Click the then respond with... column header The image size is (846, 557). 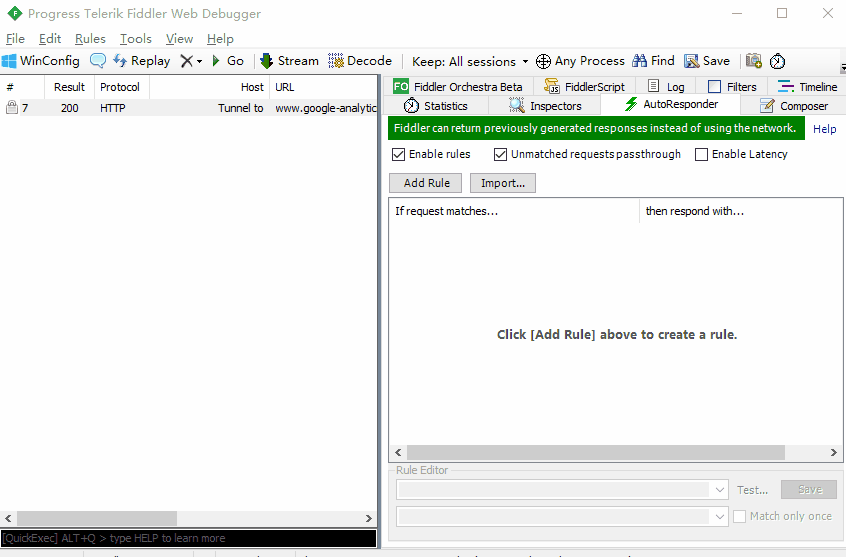[x=741, y=211]
